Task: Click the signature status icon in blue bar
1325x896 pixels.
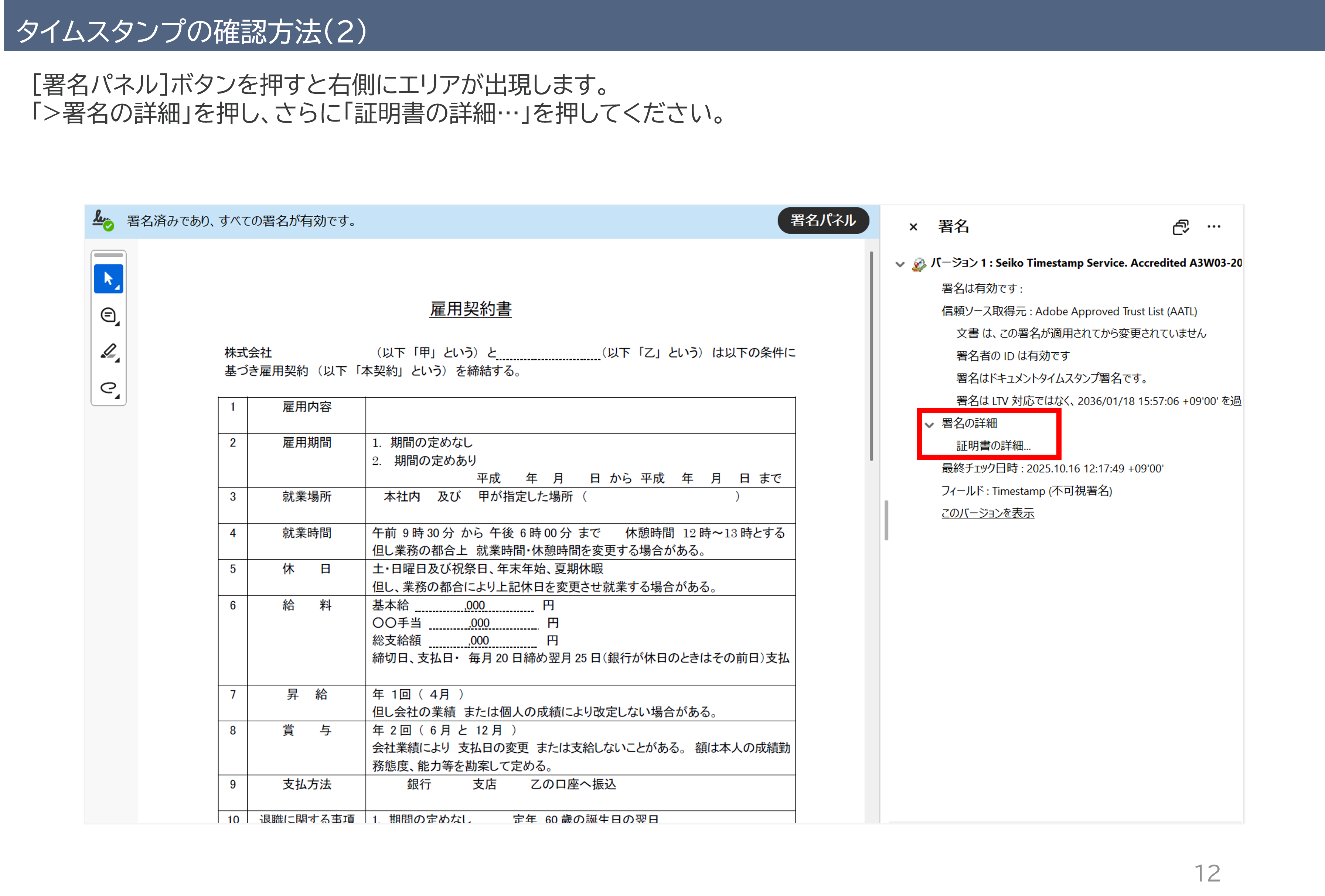Action: tap(103, 220)
